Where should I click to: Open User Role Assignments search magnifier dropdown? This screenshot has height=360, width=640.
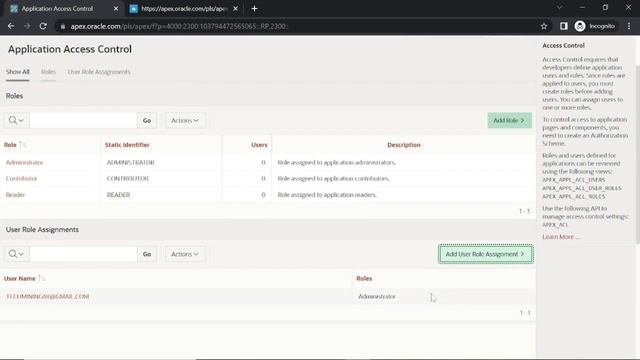pos(16,254)
